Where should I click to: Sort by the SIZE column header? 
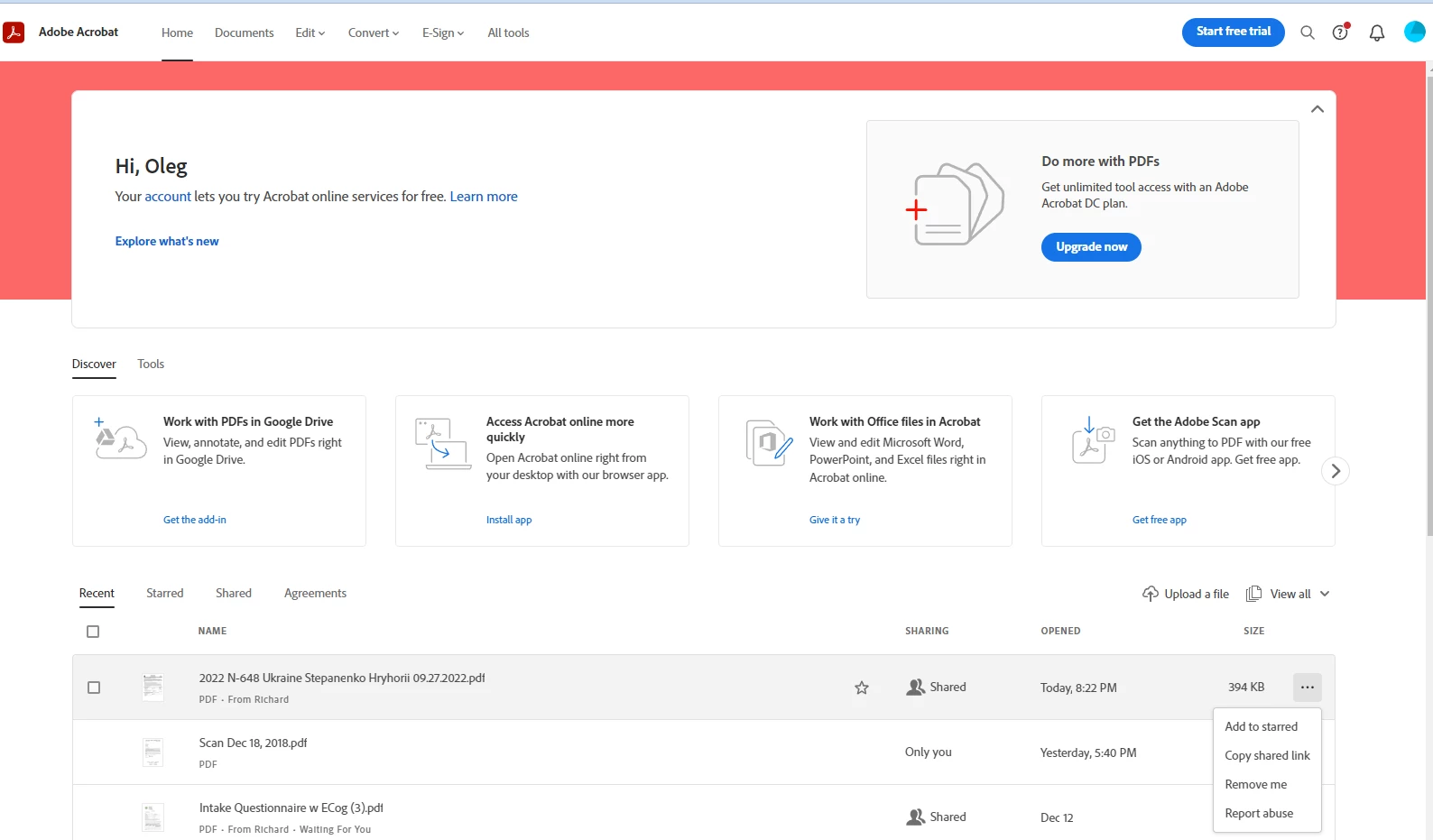1253,632
